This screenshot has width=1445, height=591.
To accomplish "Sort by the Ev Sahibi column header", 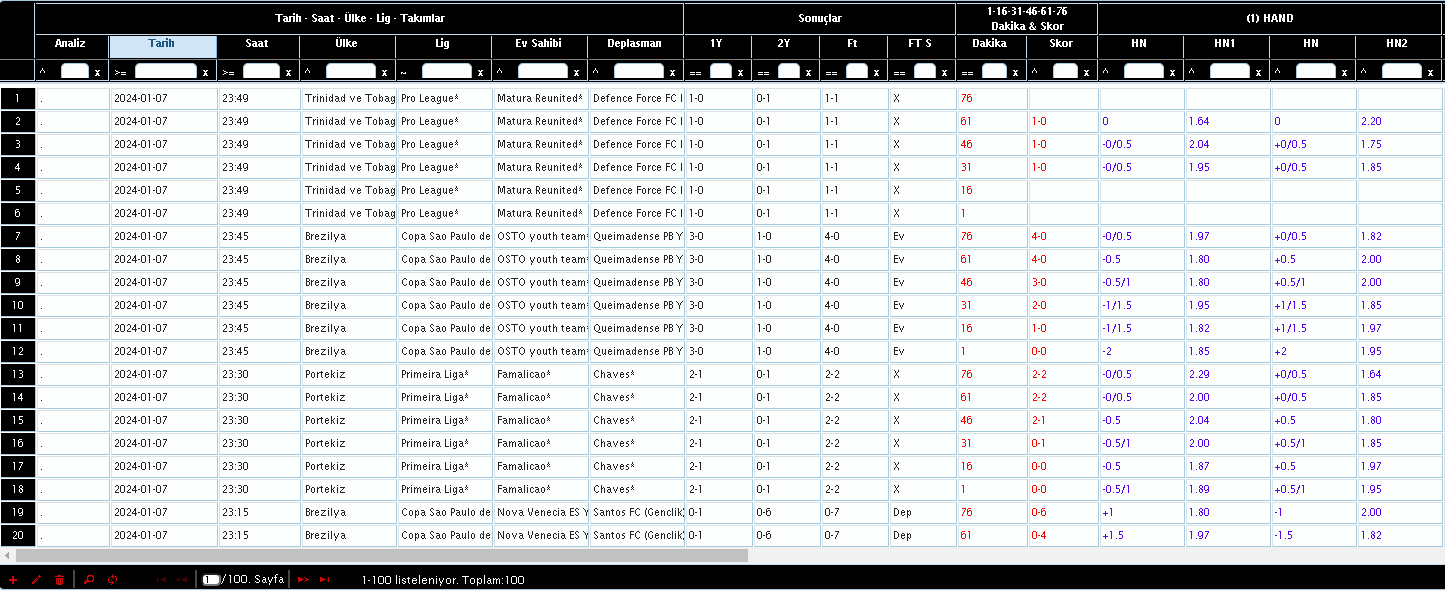I will point(539,46).
